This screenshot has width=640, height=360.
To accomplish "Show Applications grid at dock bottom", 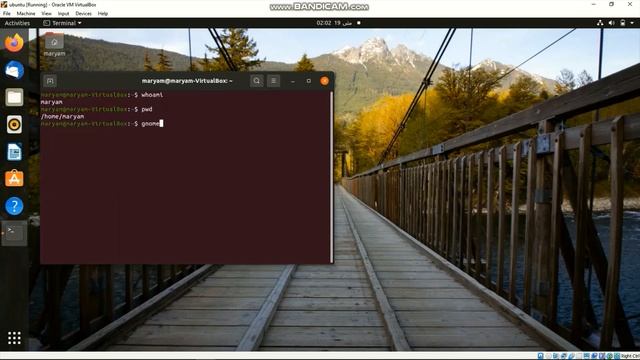I will tap(14, 338).
